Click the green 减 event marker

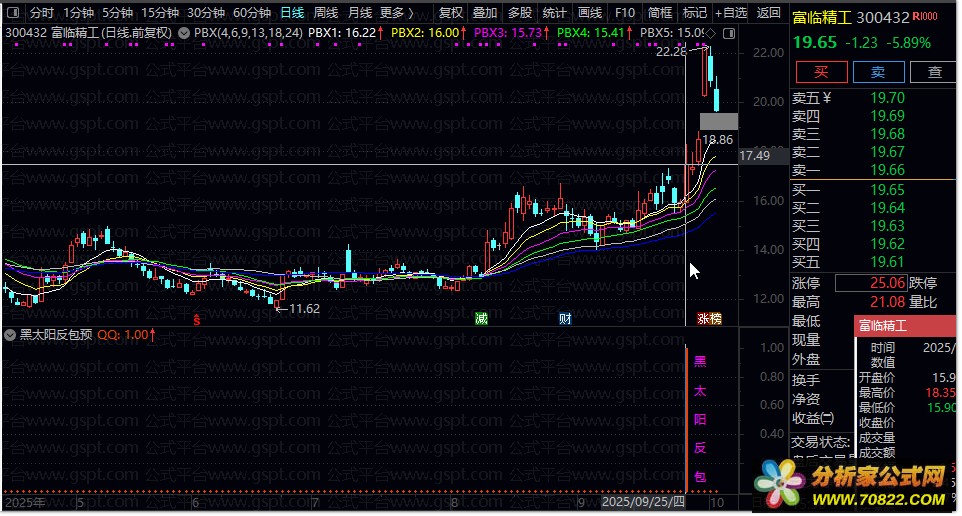coord(482,318)
